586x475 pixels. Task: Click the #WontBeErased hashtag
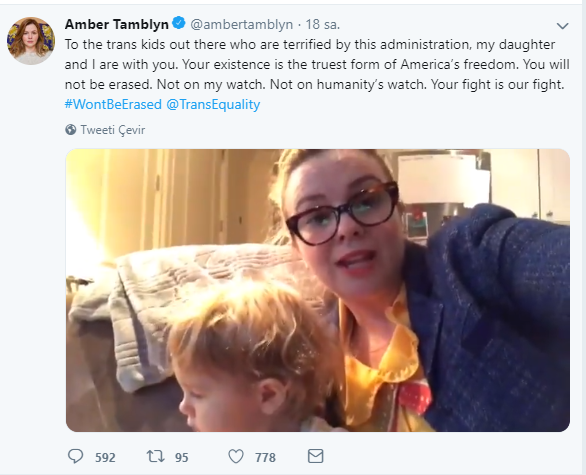(x=113, y=104)
